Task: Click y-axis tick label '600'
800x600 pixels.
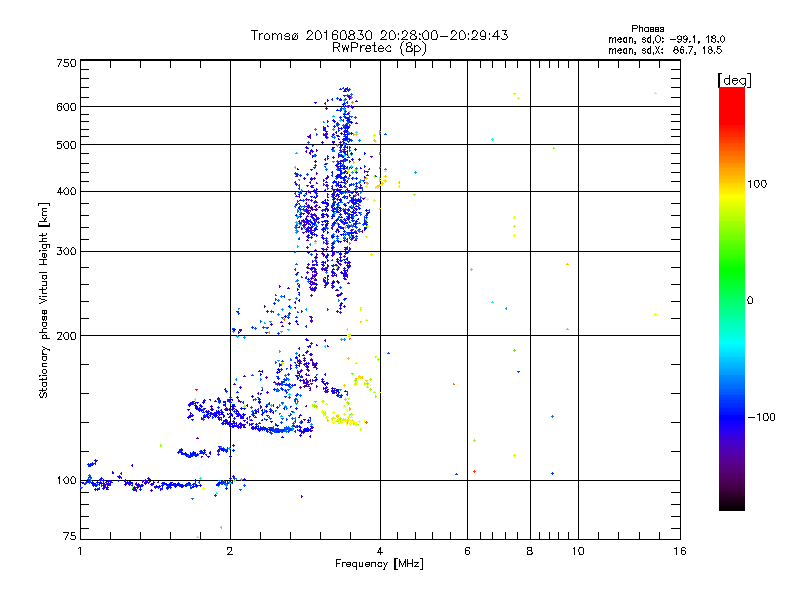Action: coord(66,107)
